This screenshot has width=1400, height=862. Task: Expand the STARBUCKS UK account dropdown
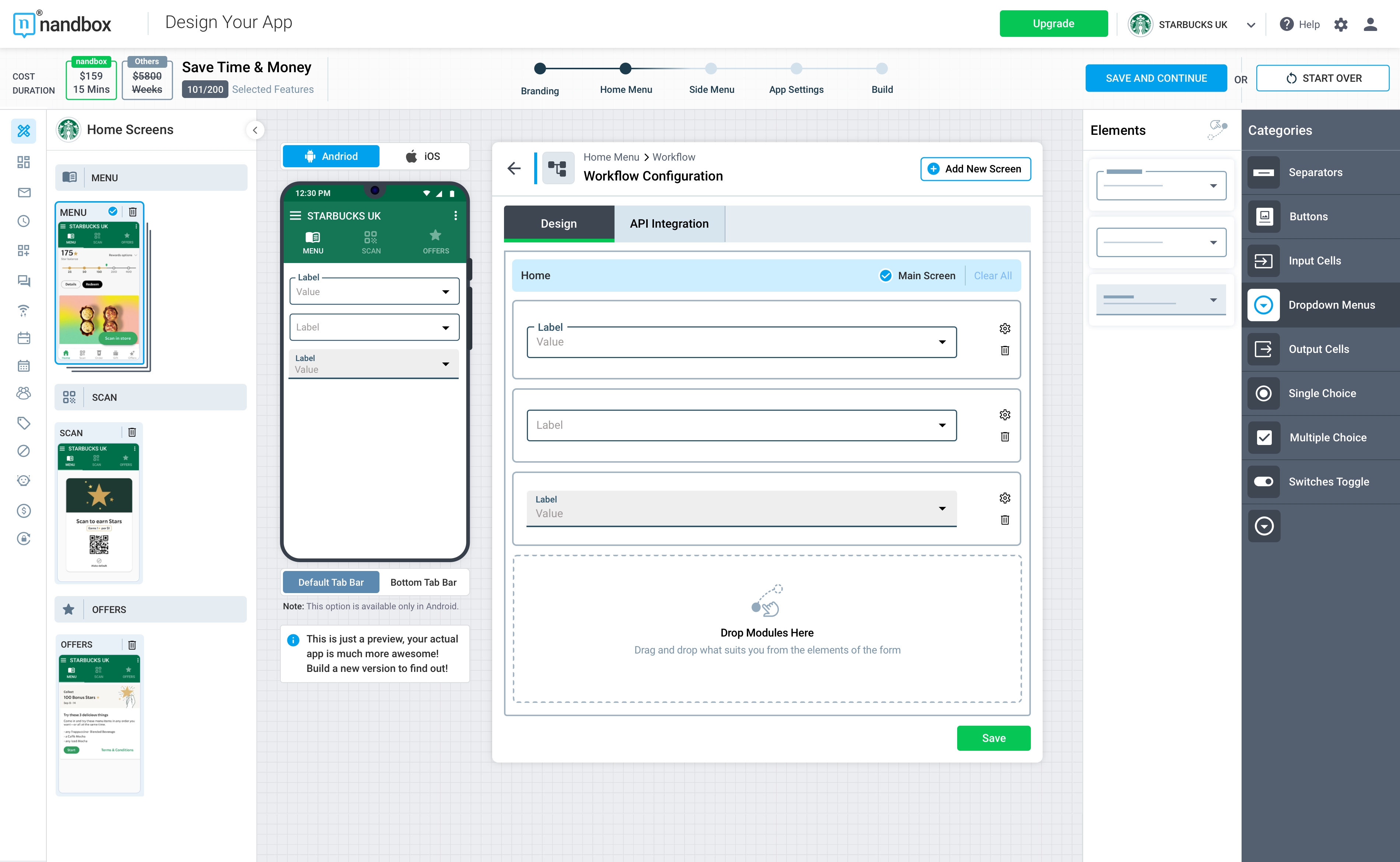pos(1251,25)
